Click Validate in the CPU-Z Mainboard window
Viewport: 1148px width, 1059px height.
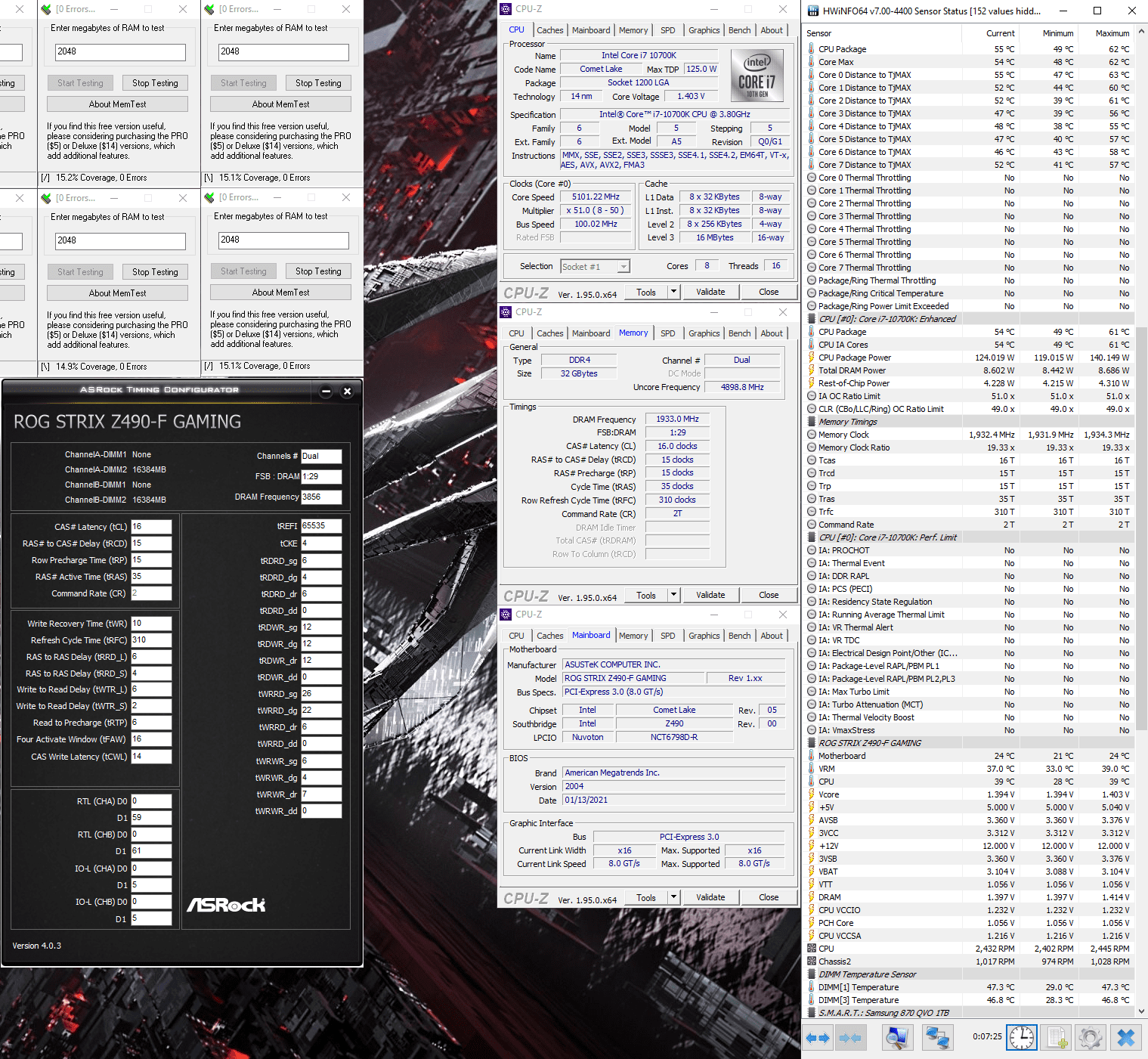tap(710, 897)
